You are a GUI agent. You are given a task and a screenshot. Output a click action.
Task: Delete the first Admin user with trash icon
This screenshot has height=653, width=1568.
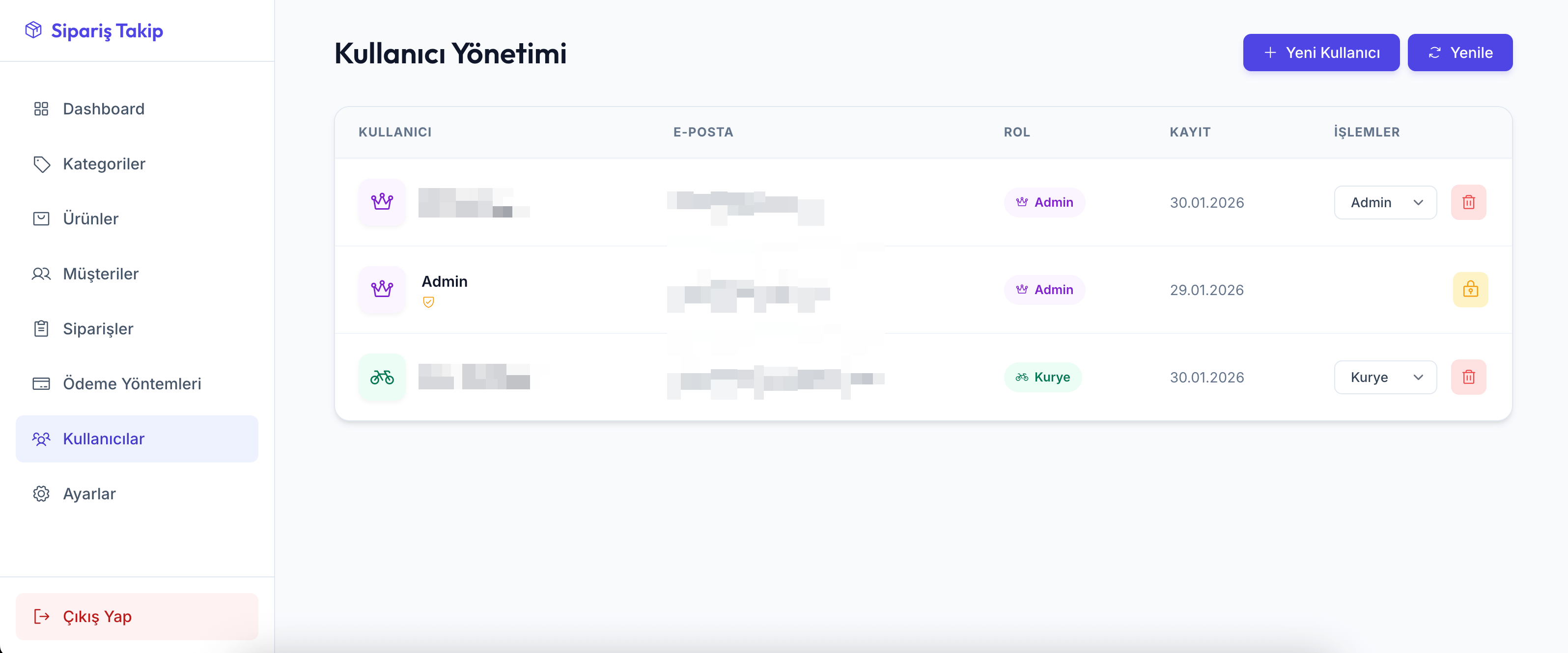(x=1468, y=202)
